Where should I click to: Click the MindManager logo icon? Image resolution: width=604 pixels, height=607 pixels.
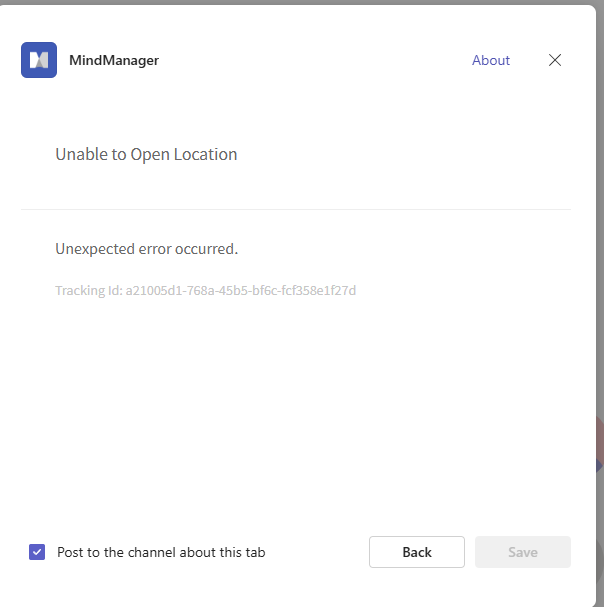[x=39, y=60]
